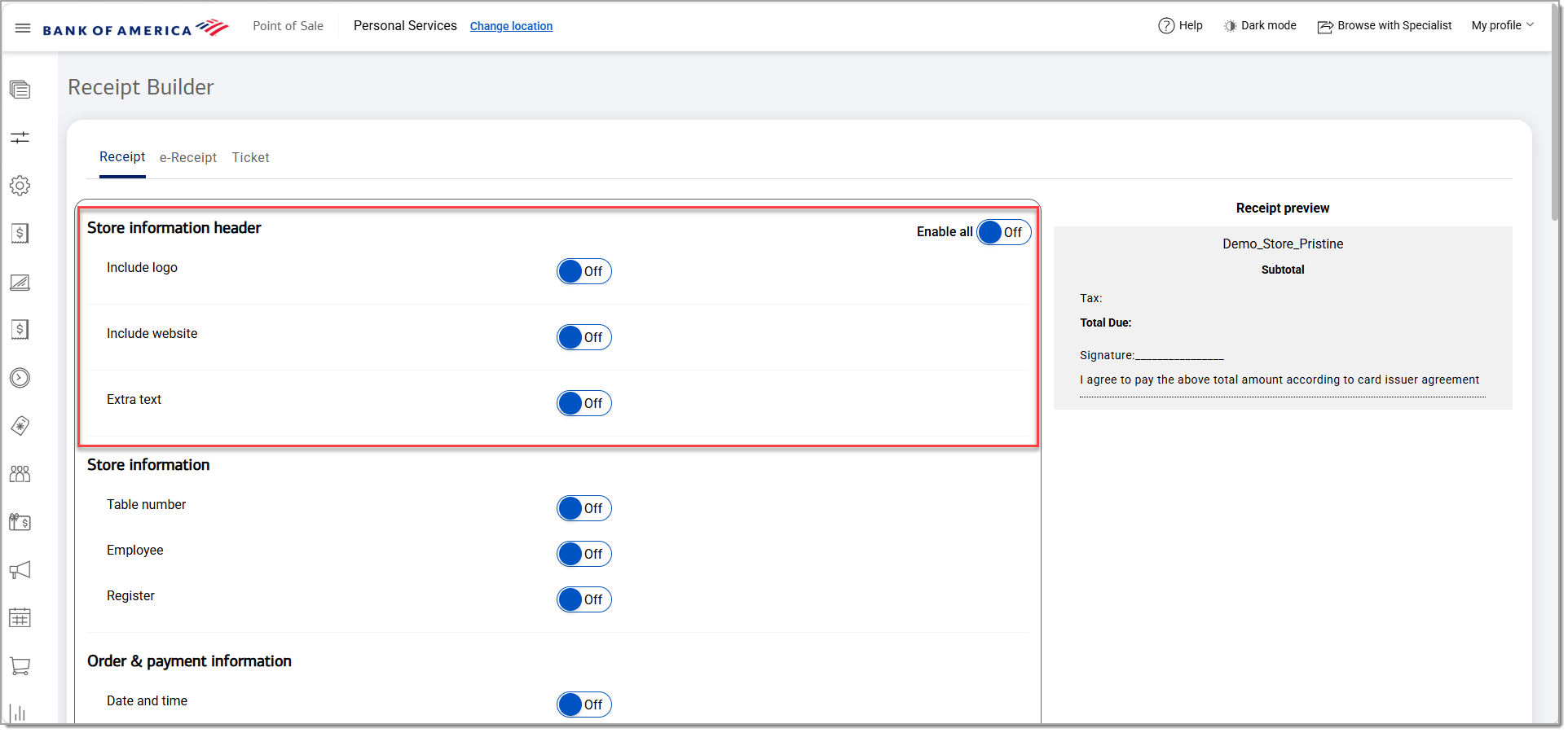Image resolution: width=1568 pixels, height=733 pixels.
Task: Open the gear settings sidebar icon
Action: (20, 186)
